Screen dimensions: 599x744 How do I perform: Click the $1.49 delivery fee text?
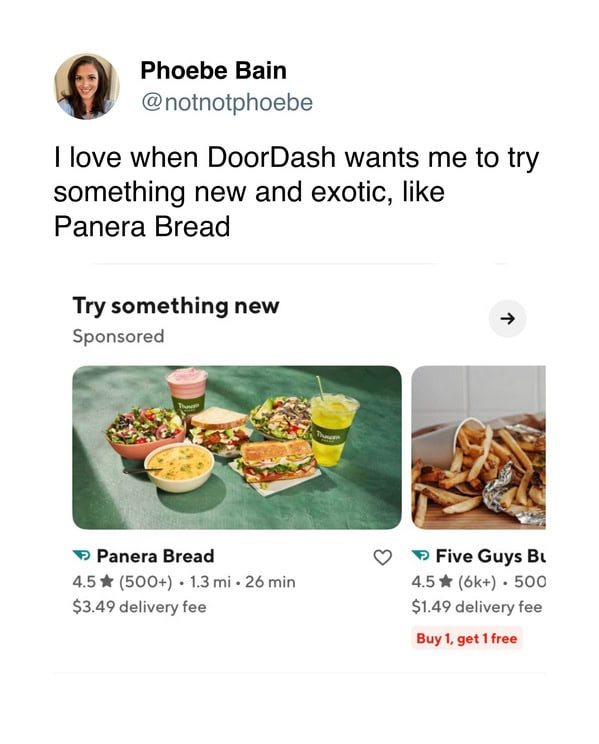[x=477, y=606]
